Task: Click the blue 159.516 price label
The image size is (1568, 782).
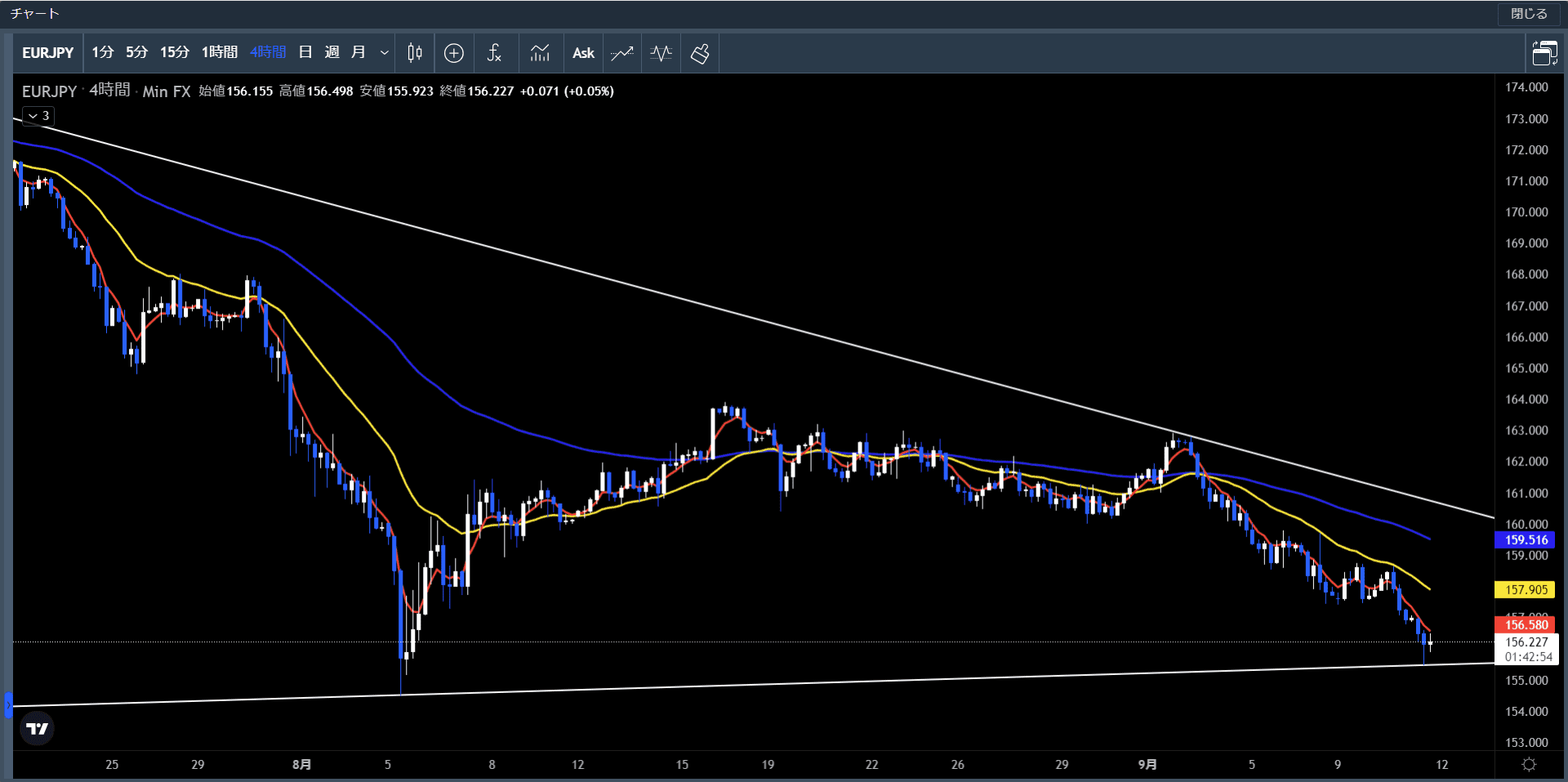Action: tap(1525, 540)
